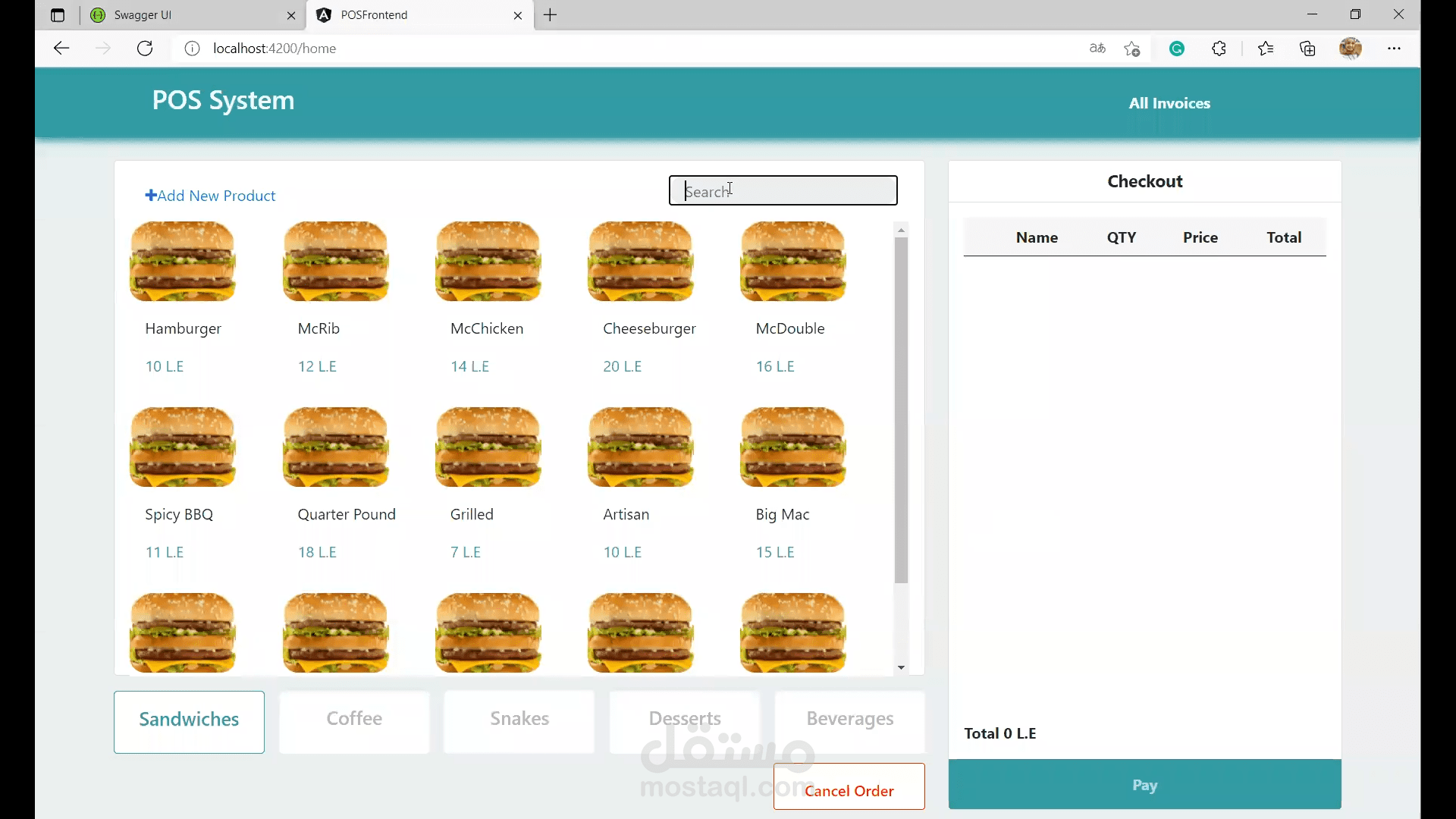Click the browser back arrow
Viewport: 1456px width, 819px height.
61,49
